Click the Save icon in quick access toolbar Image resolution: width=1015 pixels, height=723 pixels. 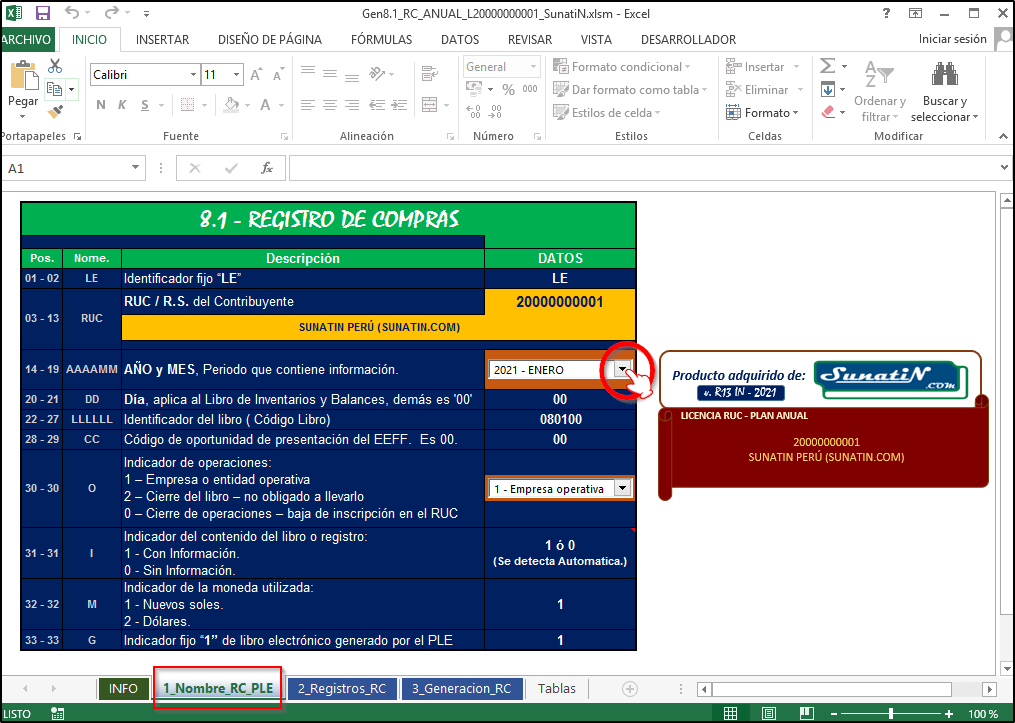(43, 14)
